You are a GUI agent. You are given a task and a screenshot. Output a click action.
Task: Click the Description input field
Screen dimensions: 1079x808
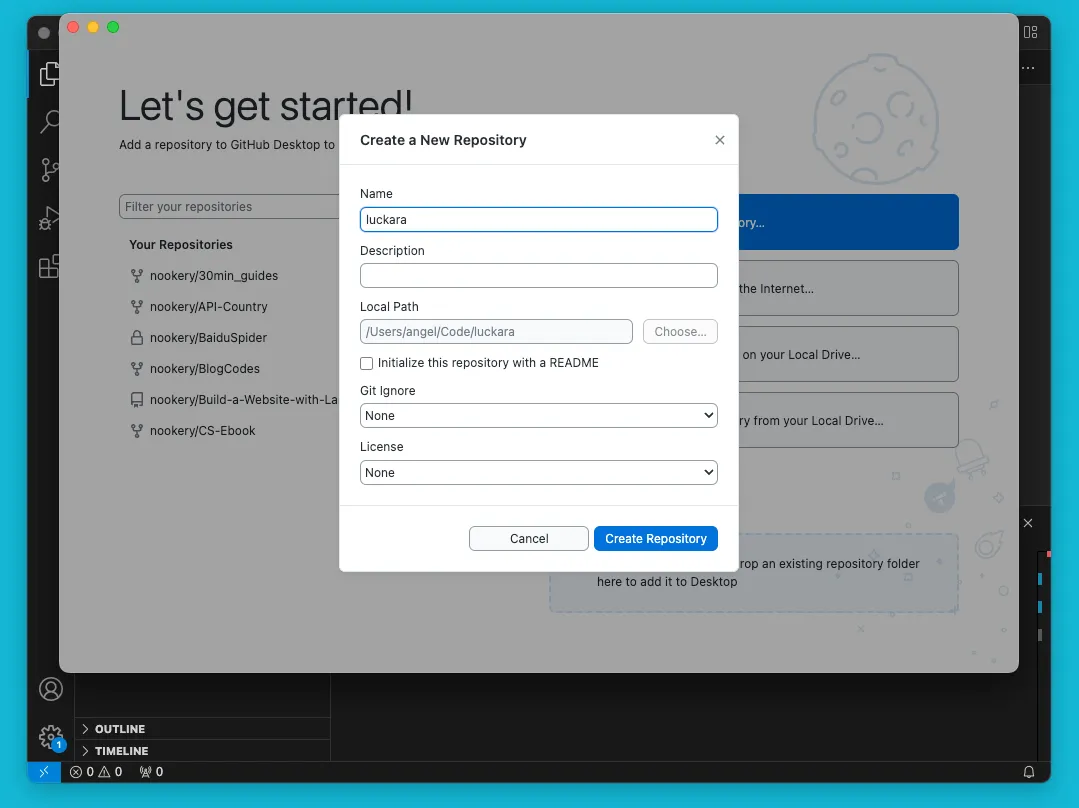[538, 276]
